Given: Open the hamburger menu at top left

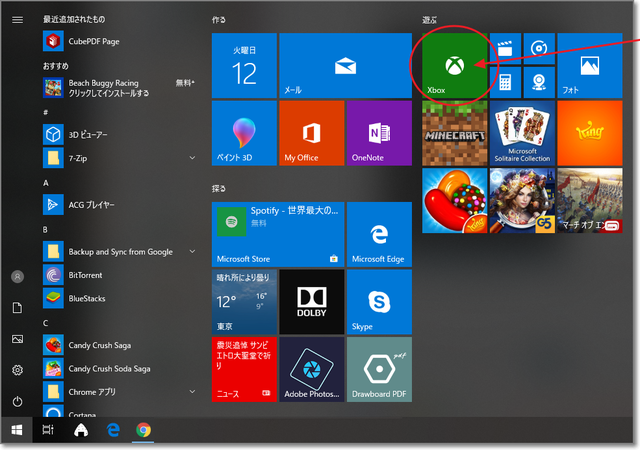Looking at the screenshot, I should point(17,20).
